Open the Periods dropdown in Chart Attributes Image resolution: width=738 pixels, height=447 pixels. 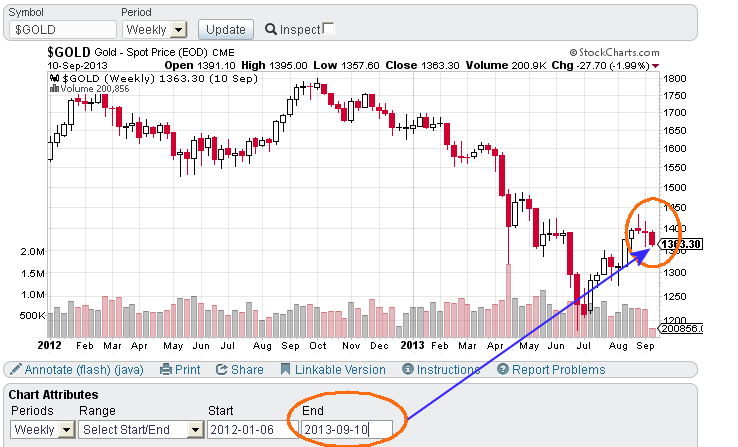click(x=42, y=430)
